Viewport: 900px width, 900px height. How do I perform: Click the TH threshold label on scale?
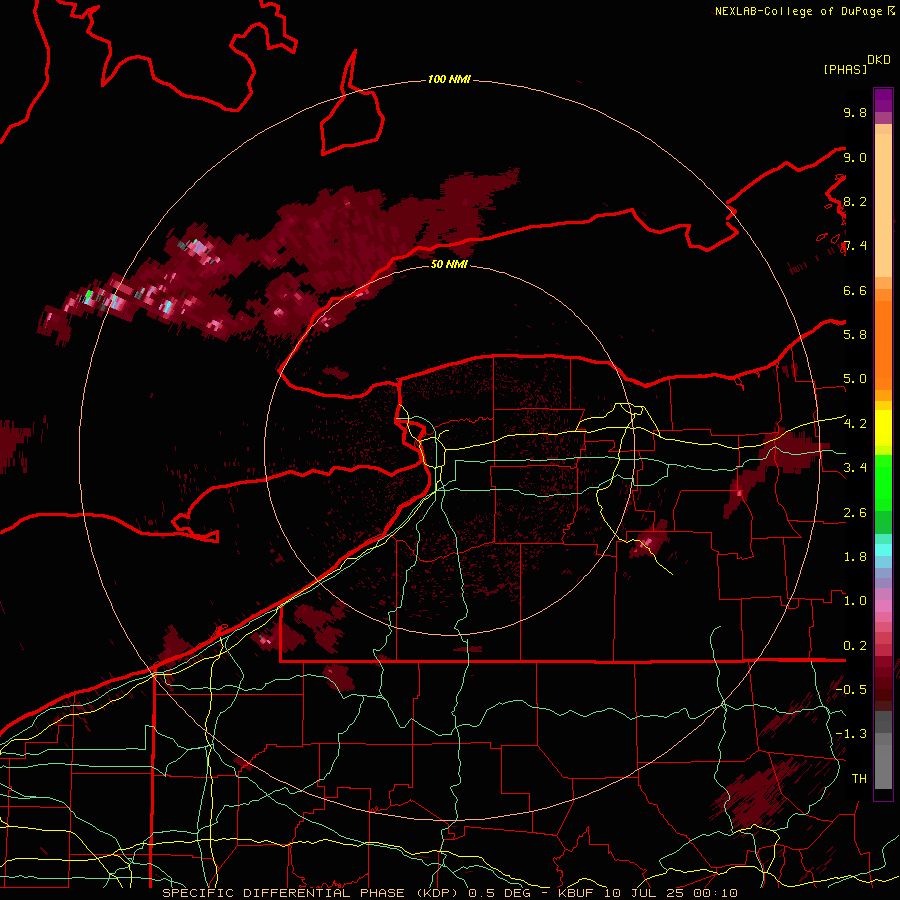click(x=859, y=779)
